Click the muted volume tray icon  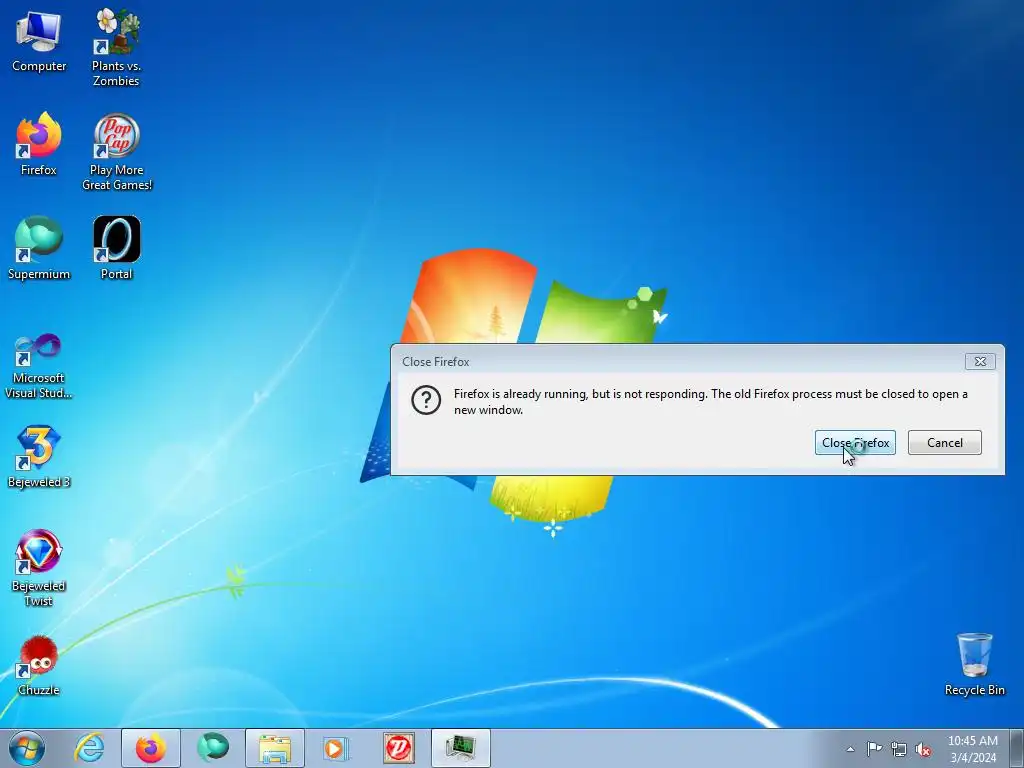point(923,749)
